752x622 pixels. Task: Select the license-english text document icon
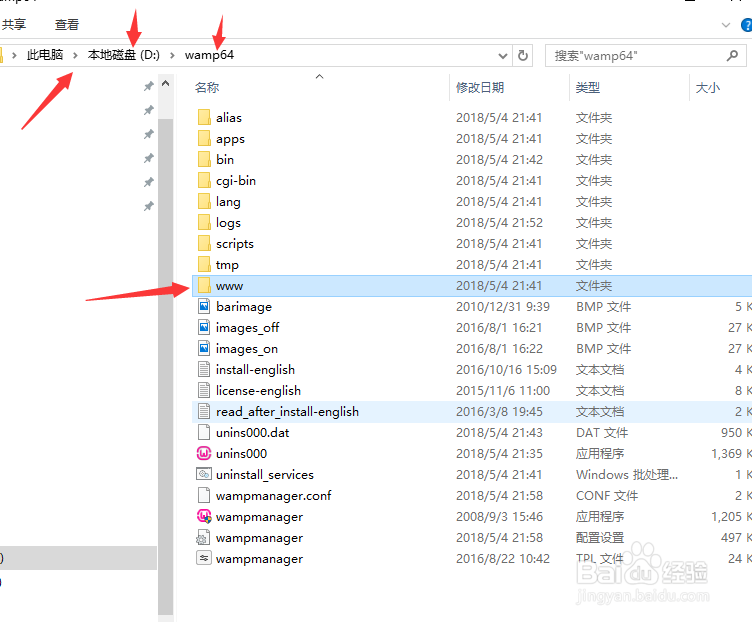click(204, 390)
